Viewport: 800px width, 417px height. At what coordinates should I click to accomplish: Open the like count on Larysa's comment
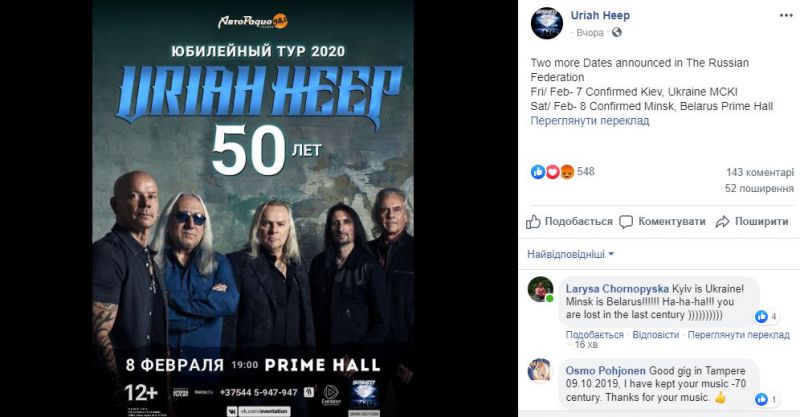pos(766,316)
